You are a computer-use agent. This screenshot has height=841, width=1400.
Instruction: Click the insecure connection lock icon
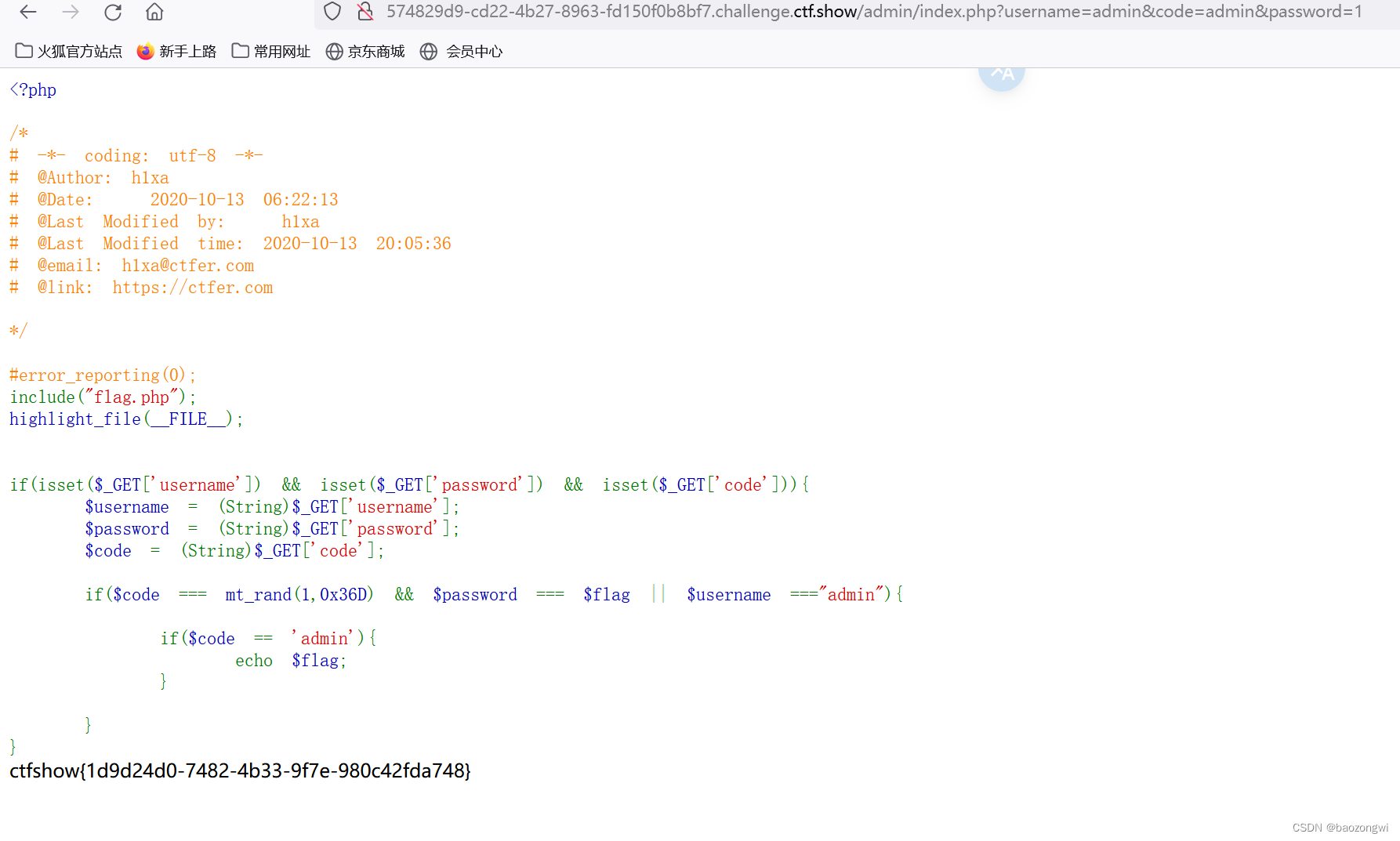365,12
